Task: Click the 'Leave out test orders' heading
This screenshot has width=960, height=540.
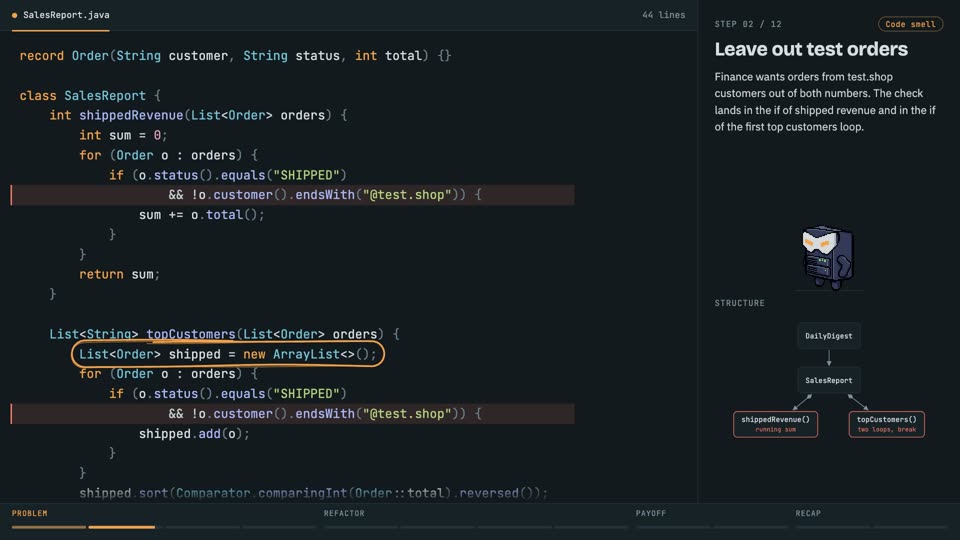Action: 811,49
